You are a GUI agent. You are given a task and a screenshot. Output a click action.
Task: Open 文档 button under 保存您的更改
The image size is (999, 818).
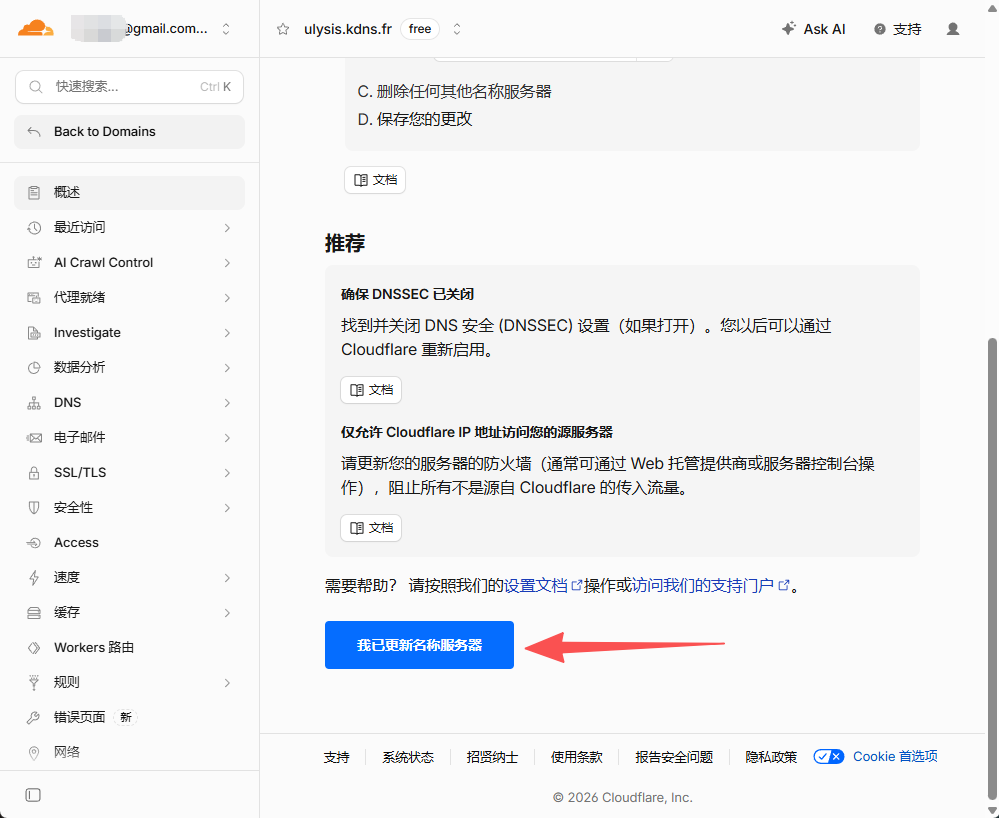point(375,180)
